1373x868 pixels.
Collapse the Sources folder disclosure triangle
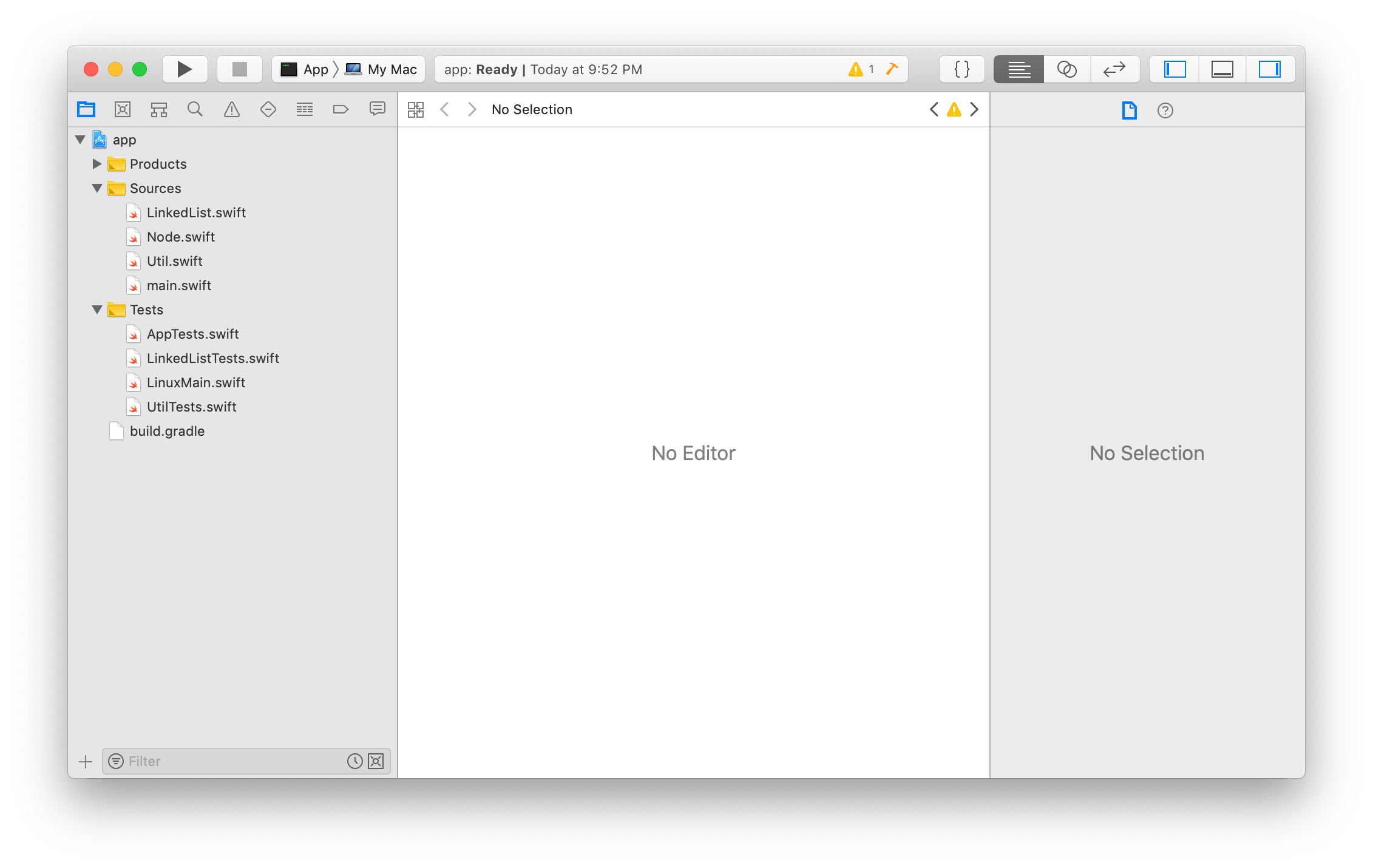pyautogui.click(x=97, y=188)
